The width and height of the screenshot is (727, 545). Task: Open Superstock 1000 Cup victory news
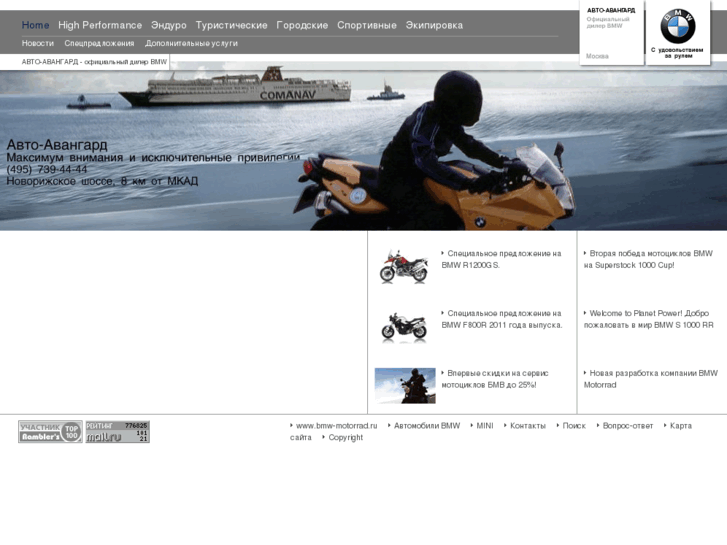648,259
